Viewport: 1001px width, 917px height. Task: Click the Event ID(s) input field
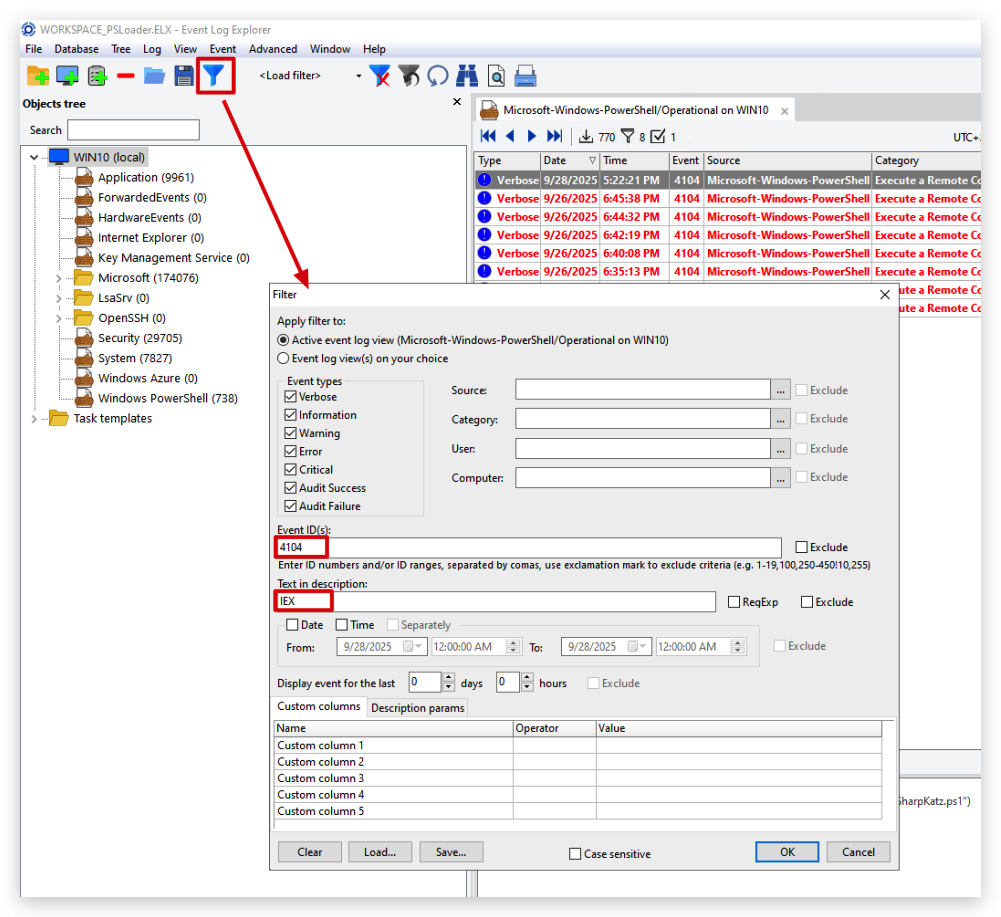[x=529, y=547]
